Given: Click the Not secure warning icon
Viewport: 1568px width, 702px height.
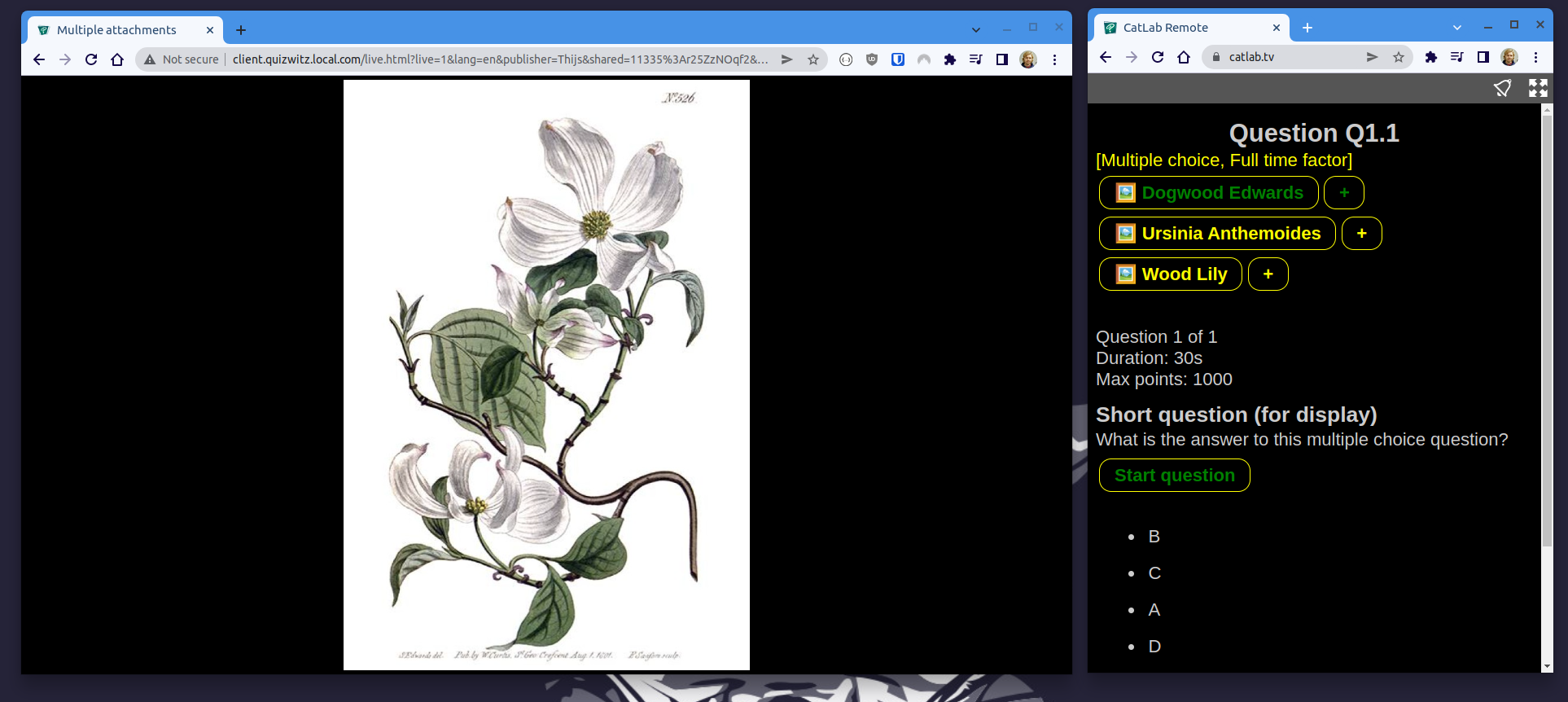Looking at the screenshot, I should (150, 59).
